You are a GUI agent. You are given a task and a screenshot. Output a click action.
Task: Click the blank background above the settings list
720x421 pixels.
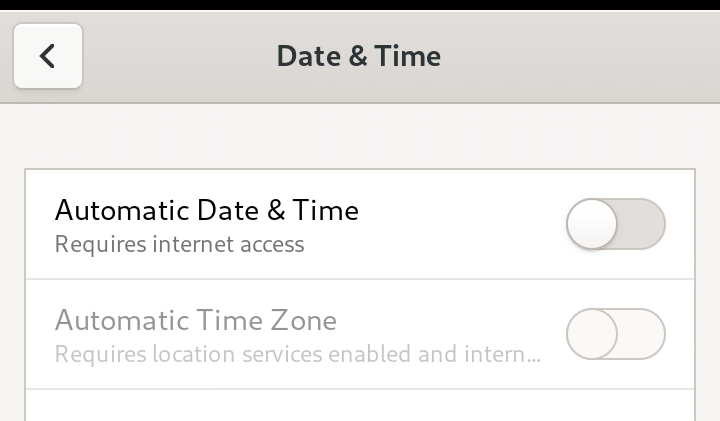click(x=360, y=136)
